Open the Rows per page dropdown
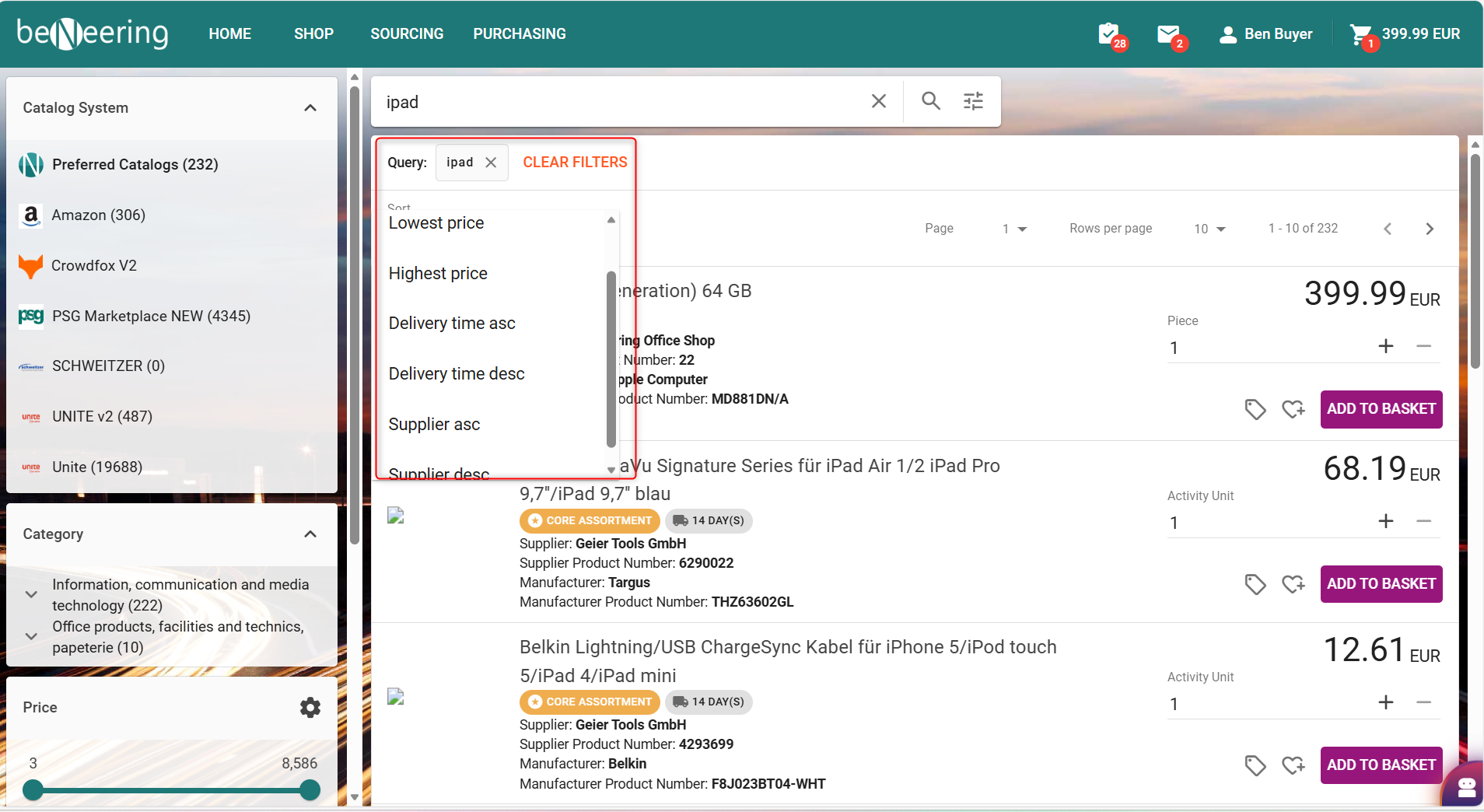1484x812 pixels. 1209,229
